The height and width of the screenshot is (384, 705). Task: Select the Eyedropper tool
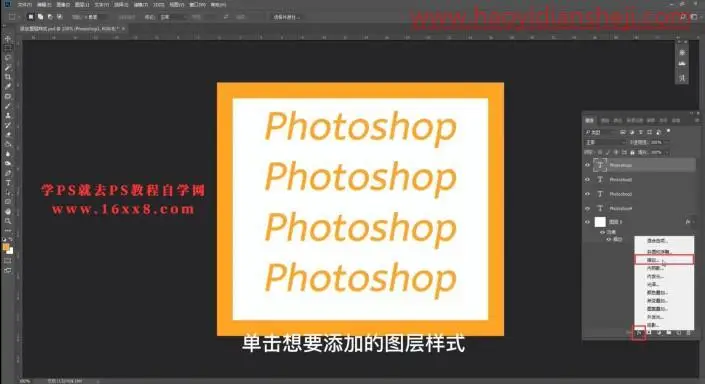coord(8,86)
